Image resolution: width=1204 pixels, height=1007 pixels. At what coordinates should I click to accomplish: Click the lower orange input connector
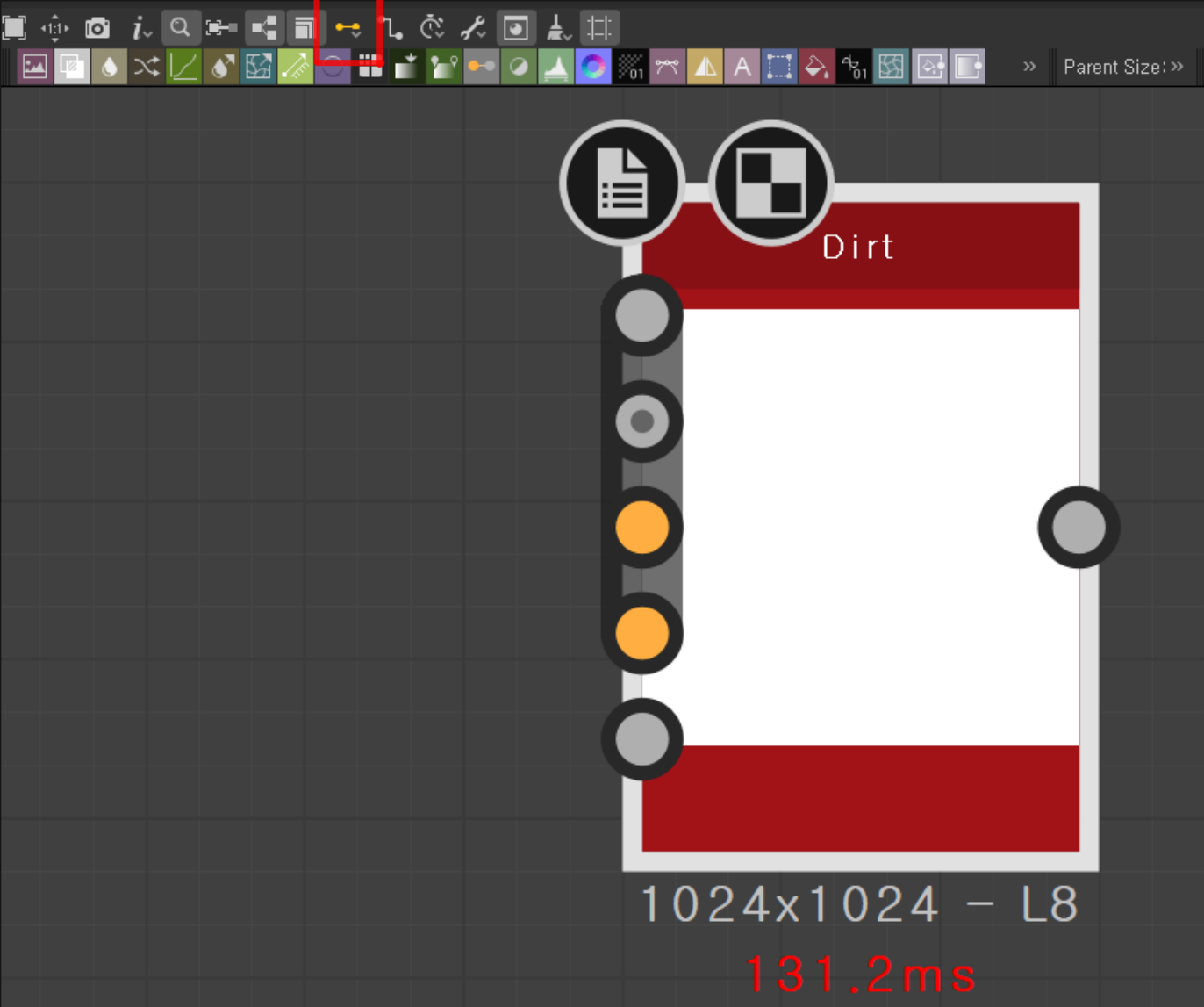click(x=642, y=633)
